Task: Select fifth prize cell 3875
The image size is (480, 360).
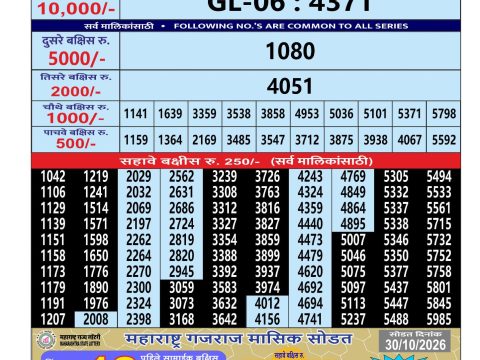Action: tap(341, 140)
